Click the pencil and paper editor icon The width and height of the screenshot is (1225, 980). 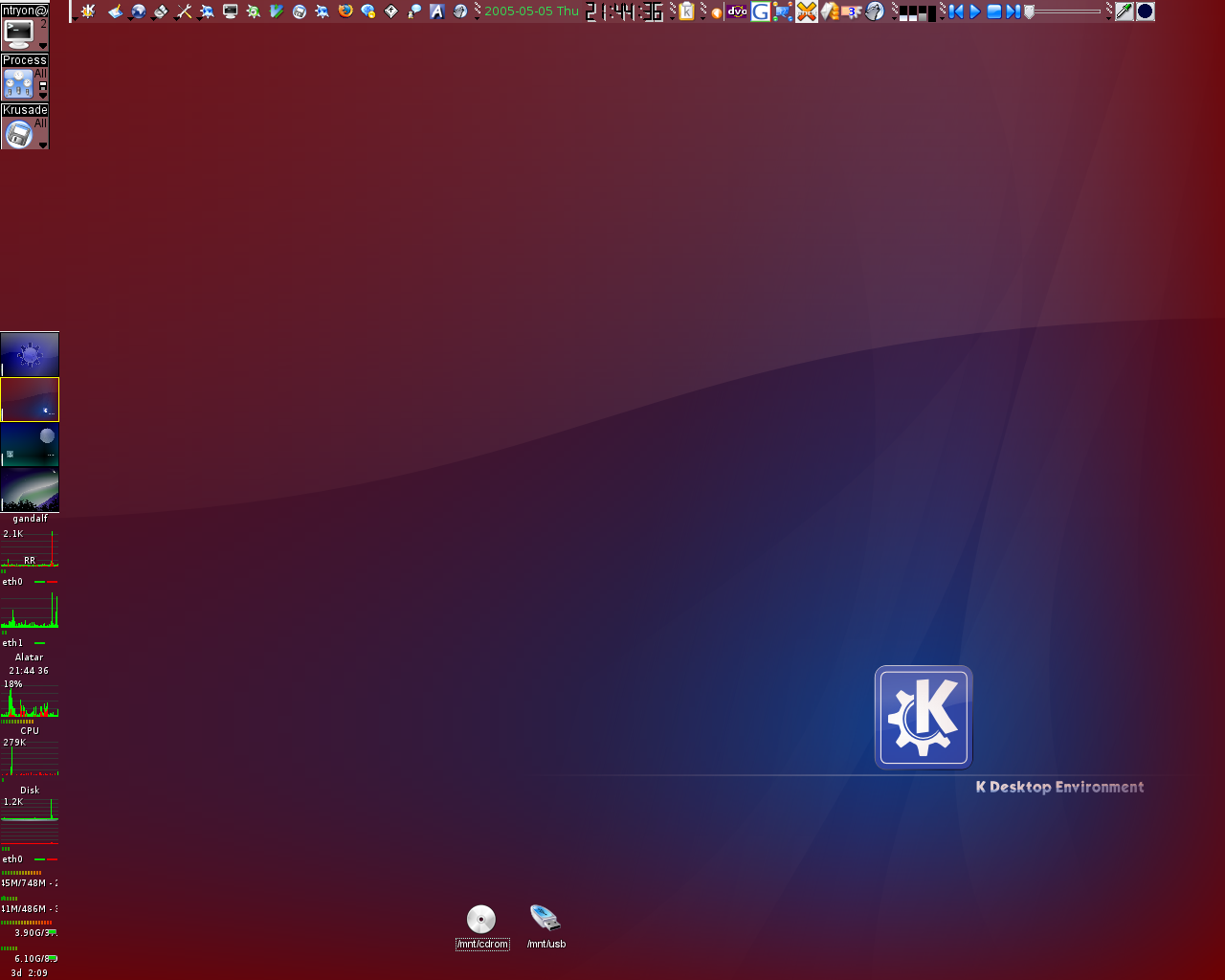pyautogui.click(x=115, y=11)
